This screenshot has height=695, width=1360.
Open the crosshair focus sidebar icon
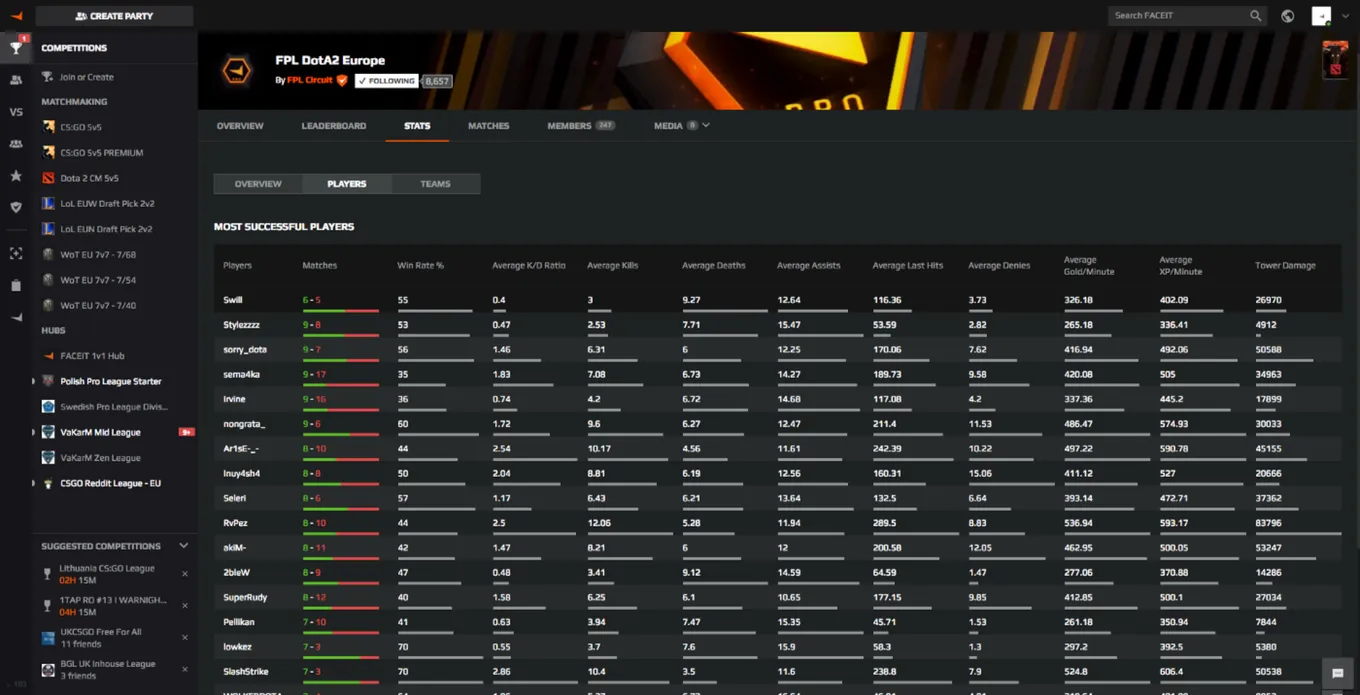coord(16,254)
